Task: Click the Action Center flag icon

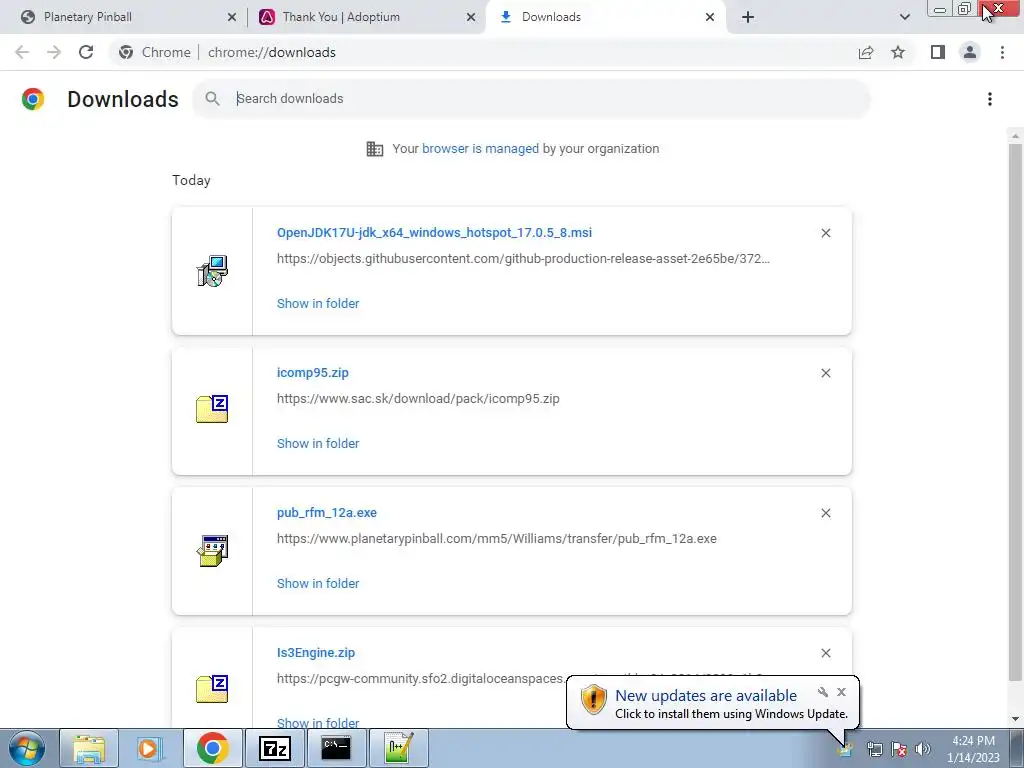Action: [899, 749]
